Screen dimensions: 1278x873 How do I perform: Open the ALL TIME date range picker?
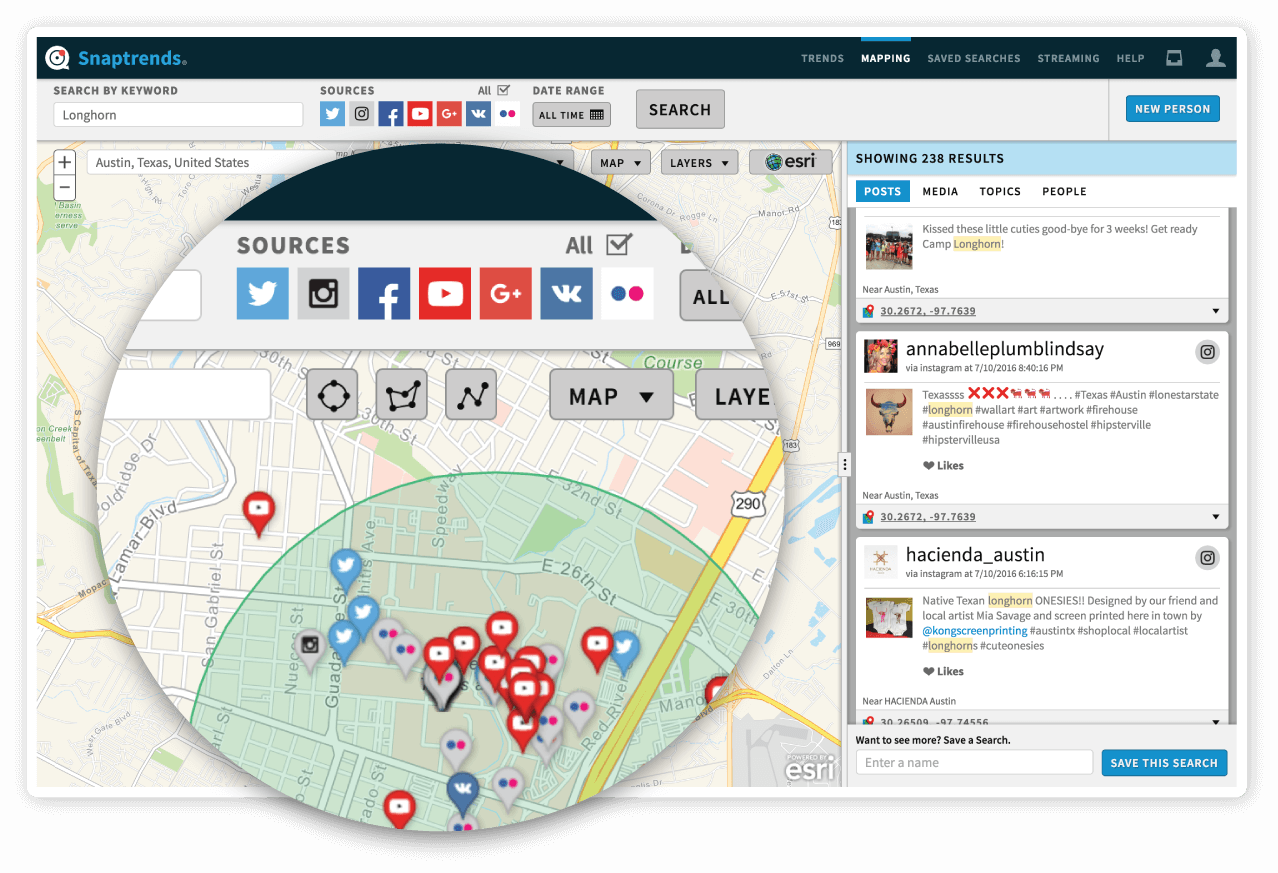571,115
